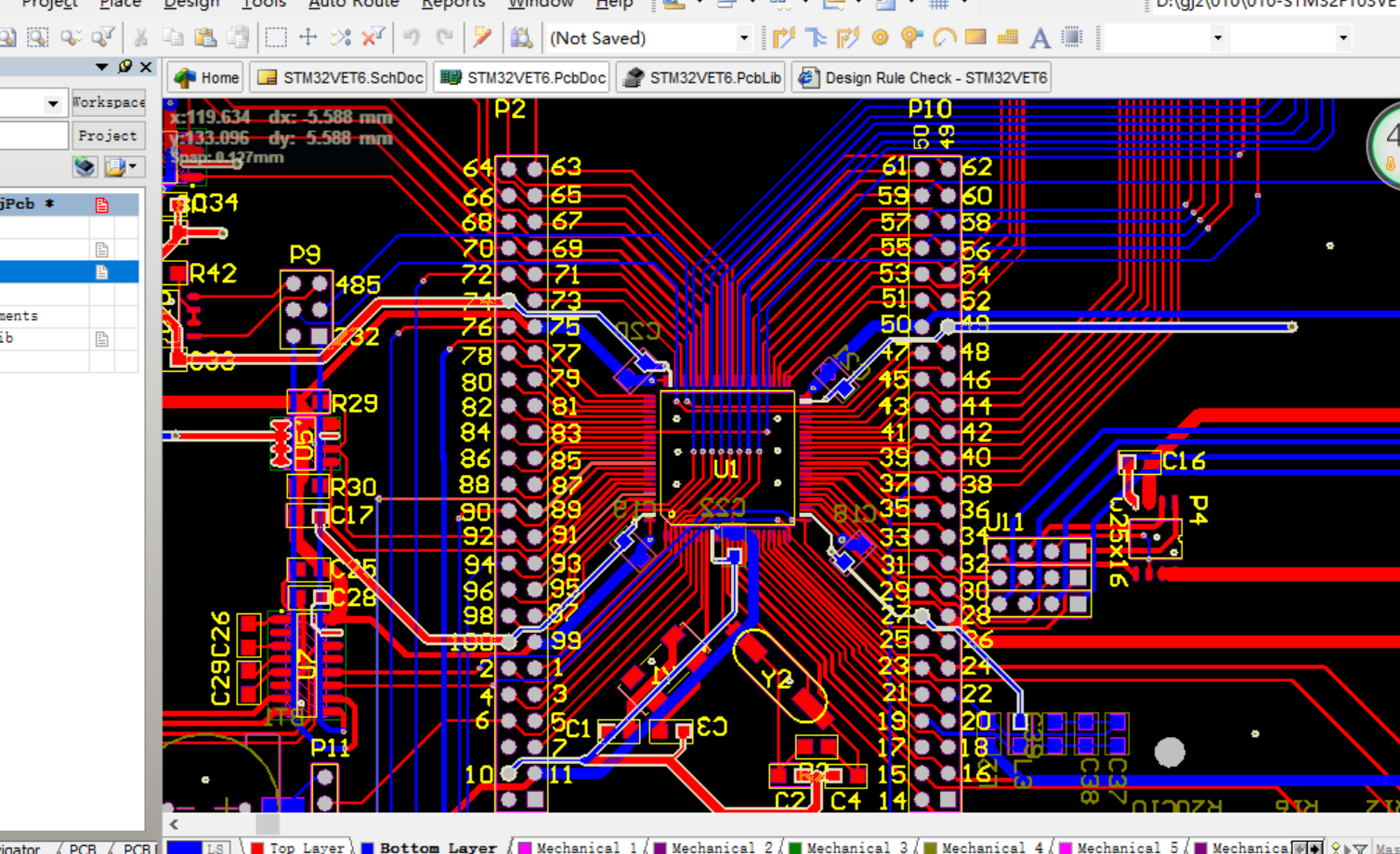The width and height of the screenshot is (1400, 854).
Task: Click the project name input field
Action: click(x=33, y=136)
